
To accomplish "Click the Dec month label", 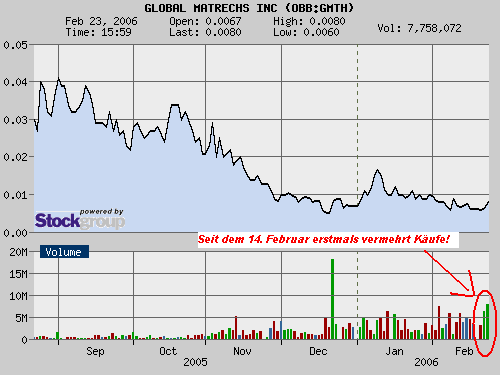I will point(318,351).
